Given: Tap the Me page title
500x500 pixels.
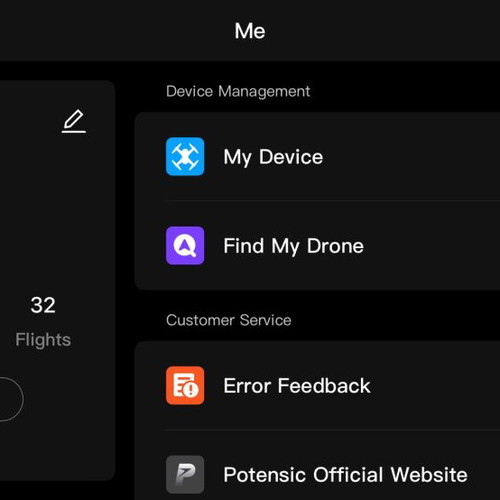Looking at the screenshot, I should [x=250, y=31].
